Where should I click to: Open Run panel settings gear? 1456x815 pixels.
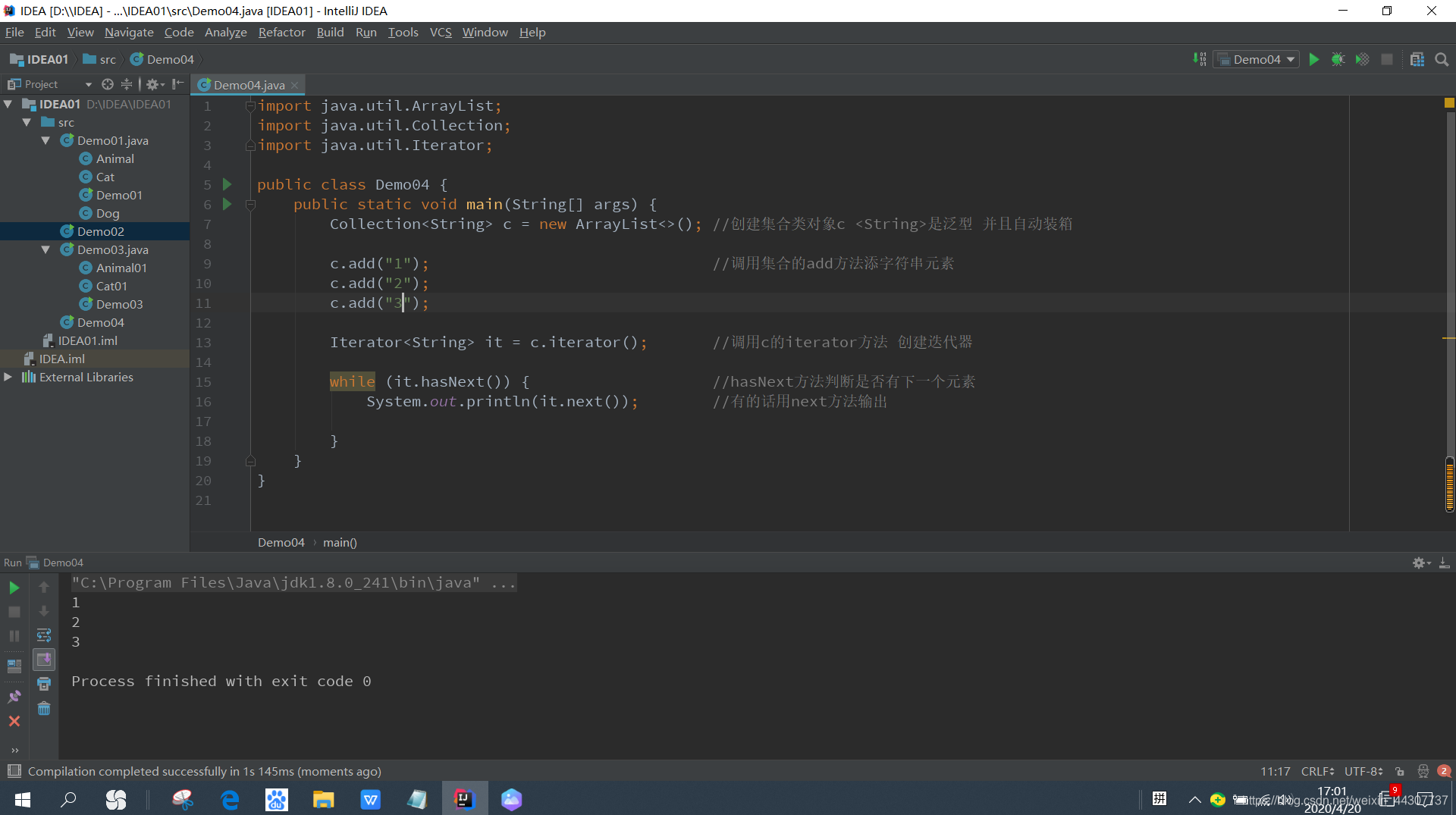(1420, 563)
